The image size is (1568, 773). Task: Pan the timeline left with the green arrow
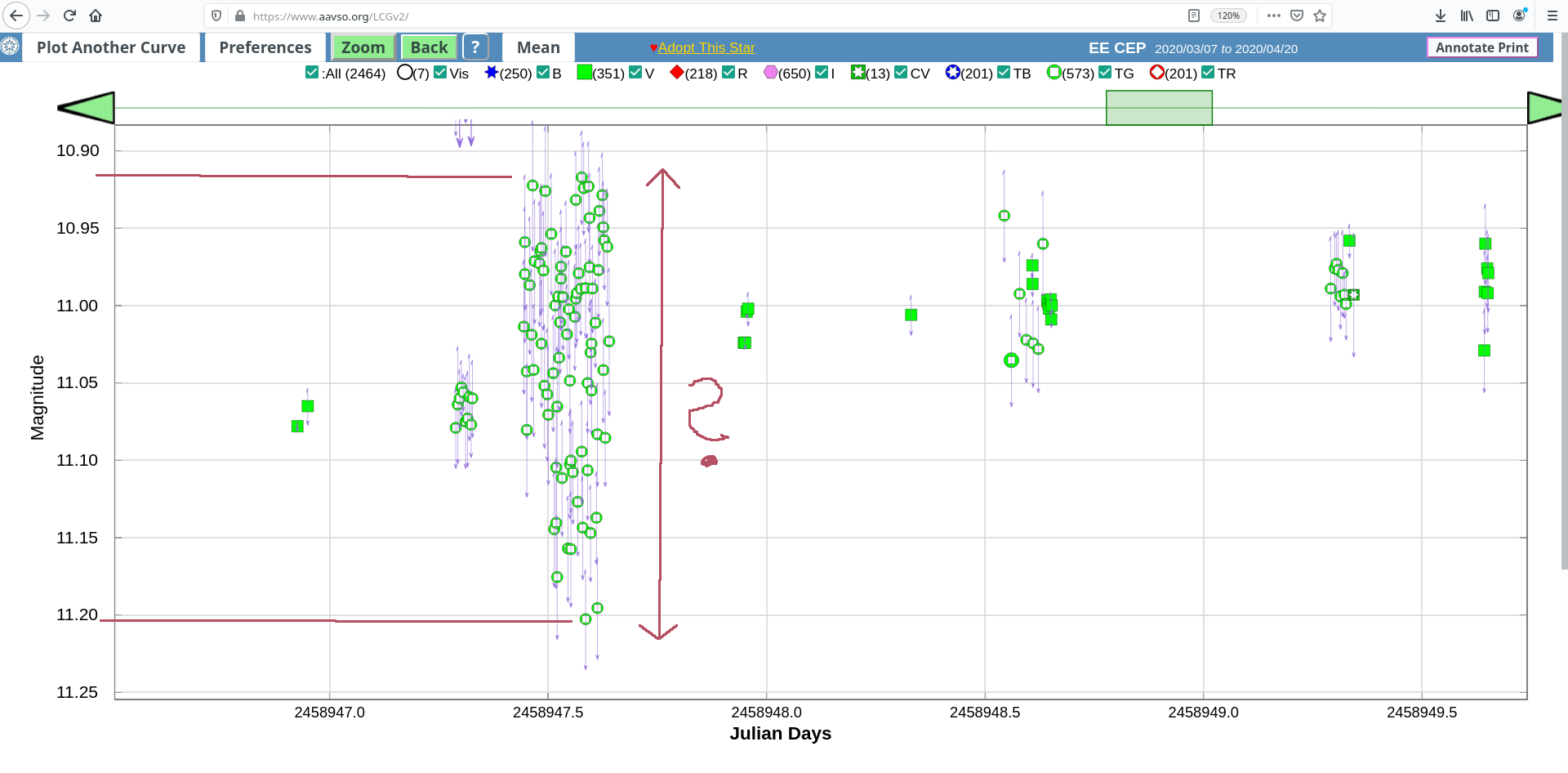(x=86, y=108)
